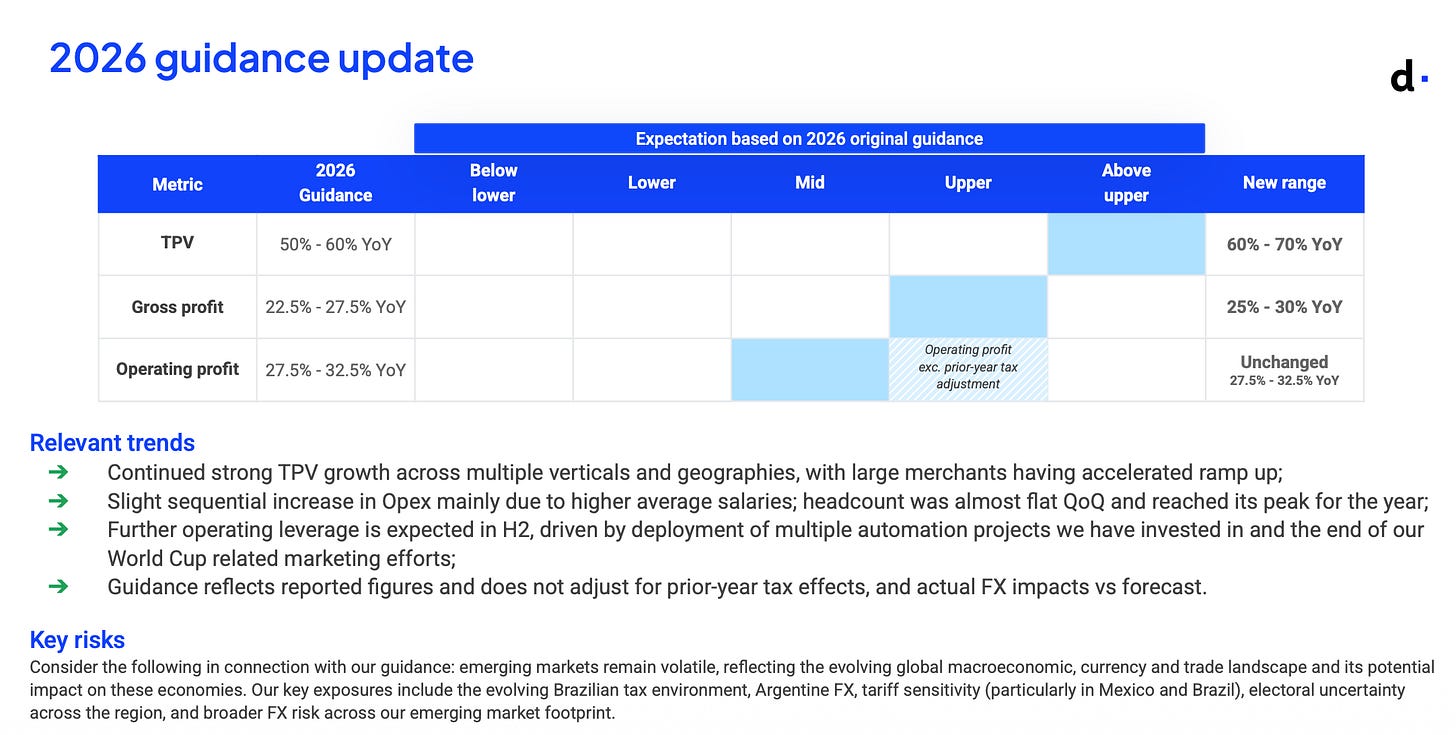Click the 'Key risks' heading
The width and height of the screenshot is (1456, 735).
[77, 640]
